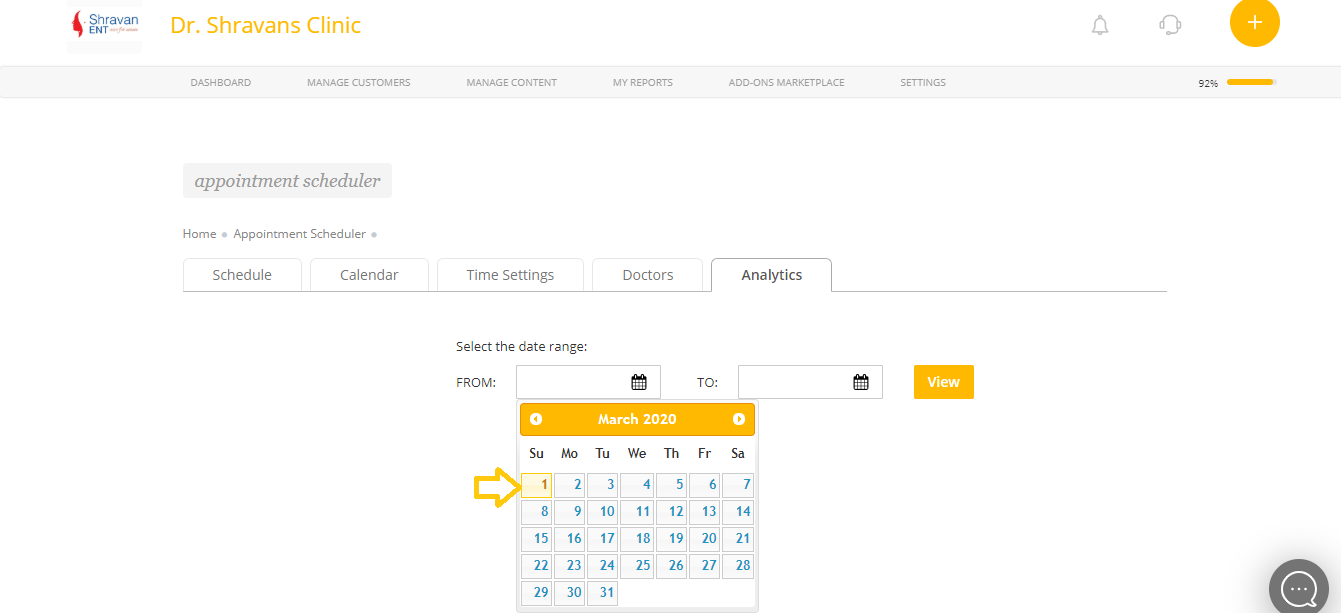Pick date 14 in March calendar
Image resolution: width=1341 pixels, height=613 pixels.
click(x=738, y=512)
